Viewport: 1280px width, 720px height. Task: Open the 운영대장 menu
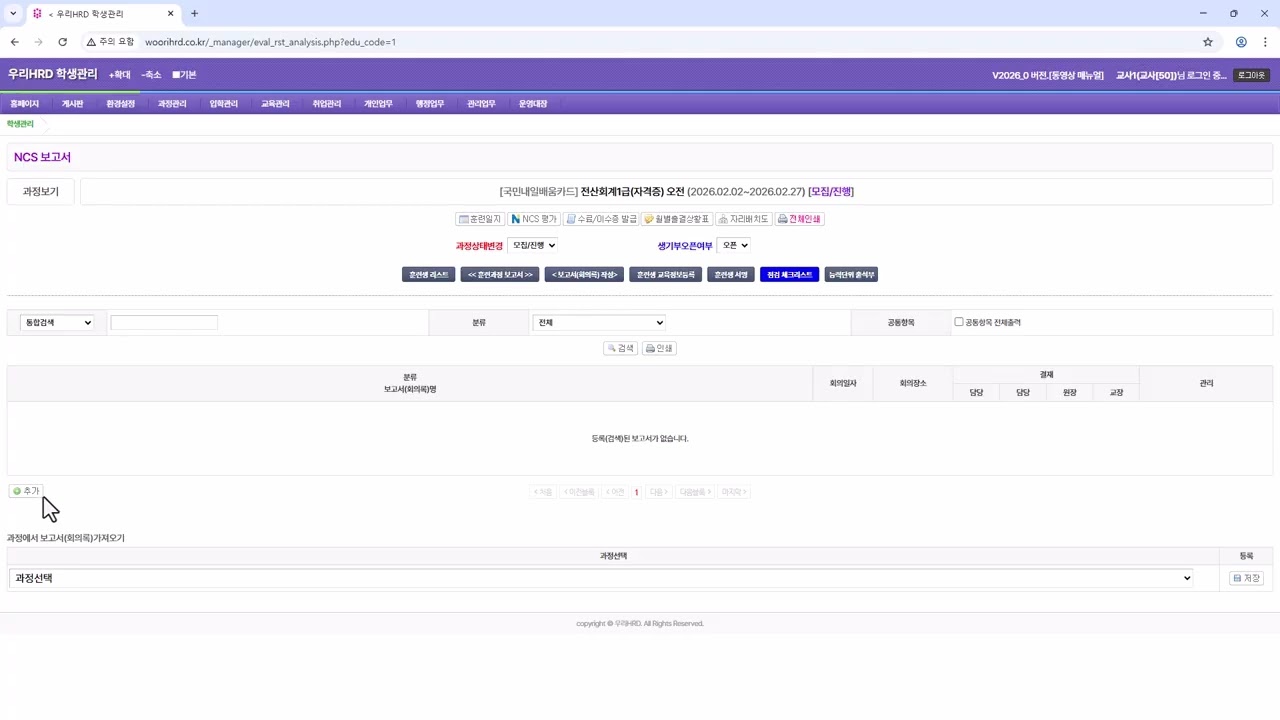point(533,104)
